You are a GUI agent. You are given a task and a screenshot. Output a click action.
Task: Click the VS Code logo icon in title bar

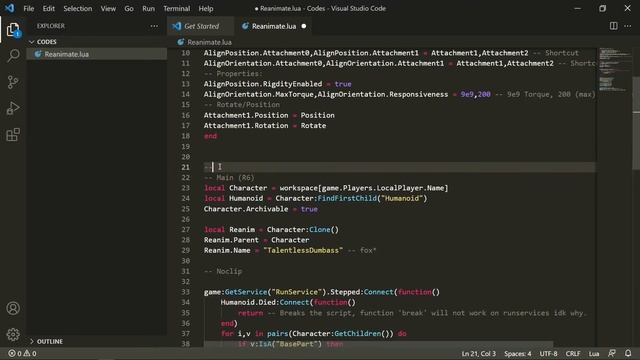[x=9, y=8]
